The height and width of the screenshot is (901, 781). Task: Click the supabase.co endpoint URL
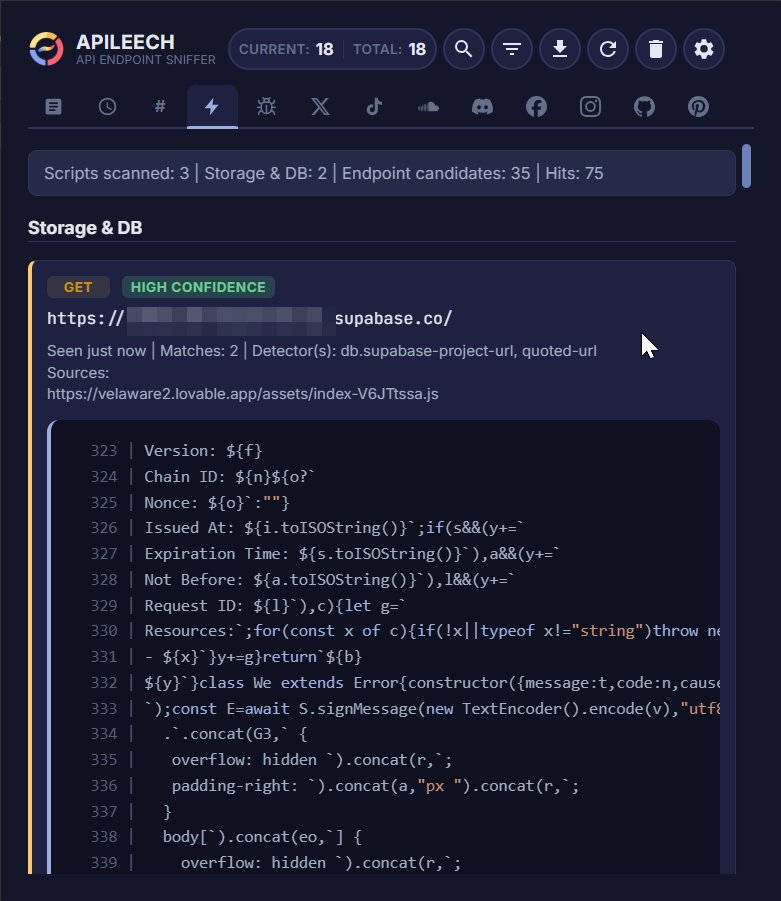(x=249, y=318)
